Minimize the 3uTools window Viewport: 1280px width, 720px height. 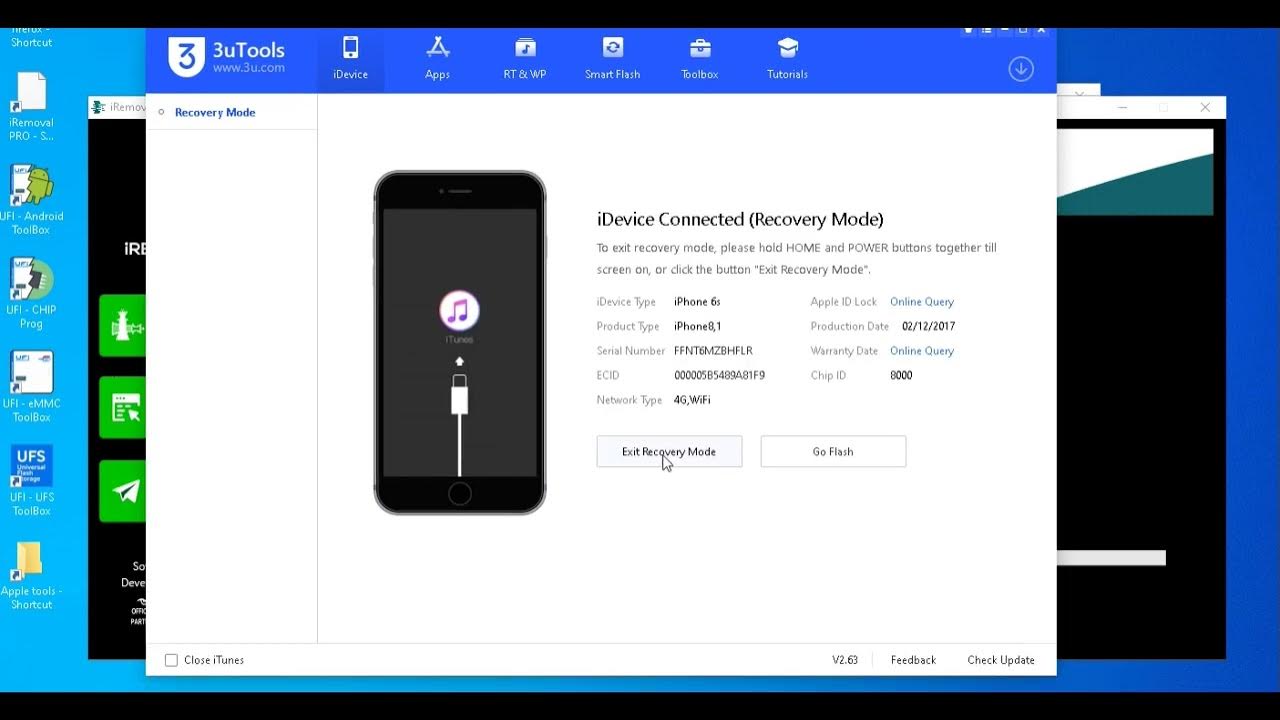1004,31
